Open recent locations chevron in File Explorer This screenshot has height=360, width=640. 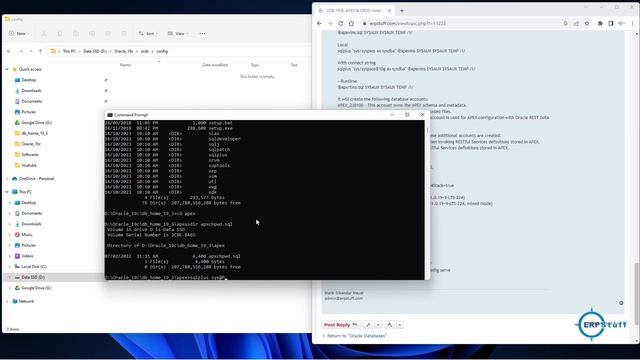[x=31, y=51]
